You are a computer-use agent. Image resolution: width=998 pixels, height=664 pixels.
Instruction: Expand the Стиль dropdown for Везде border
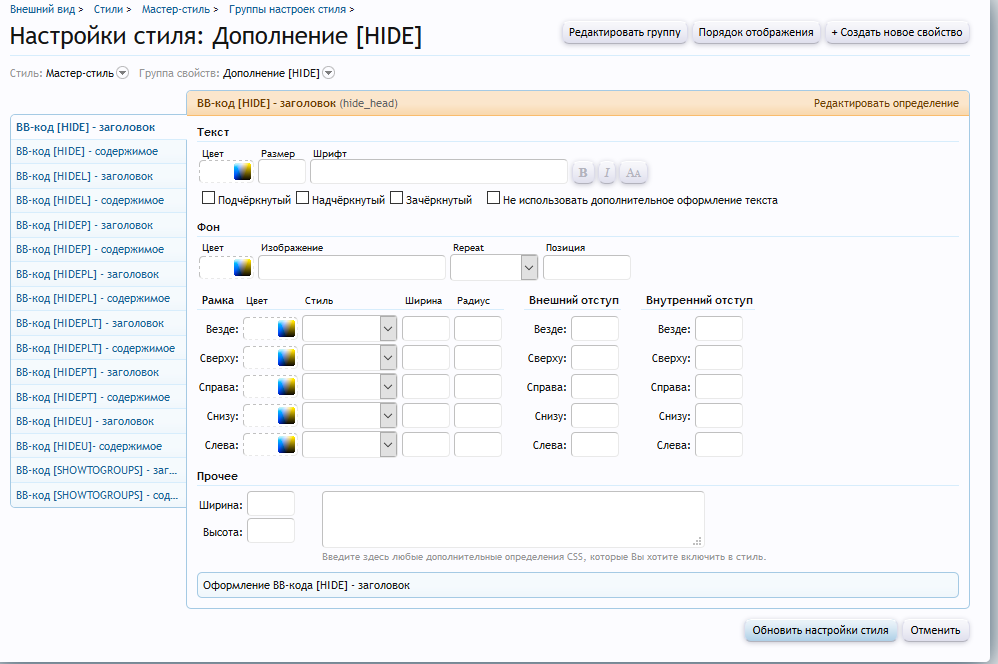point(387,329)
